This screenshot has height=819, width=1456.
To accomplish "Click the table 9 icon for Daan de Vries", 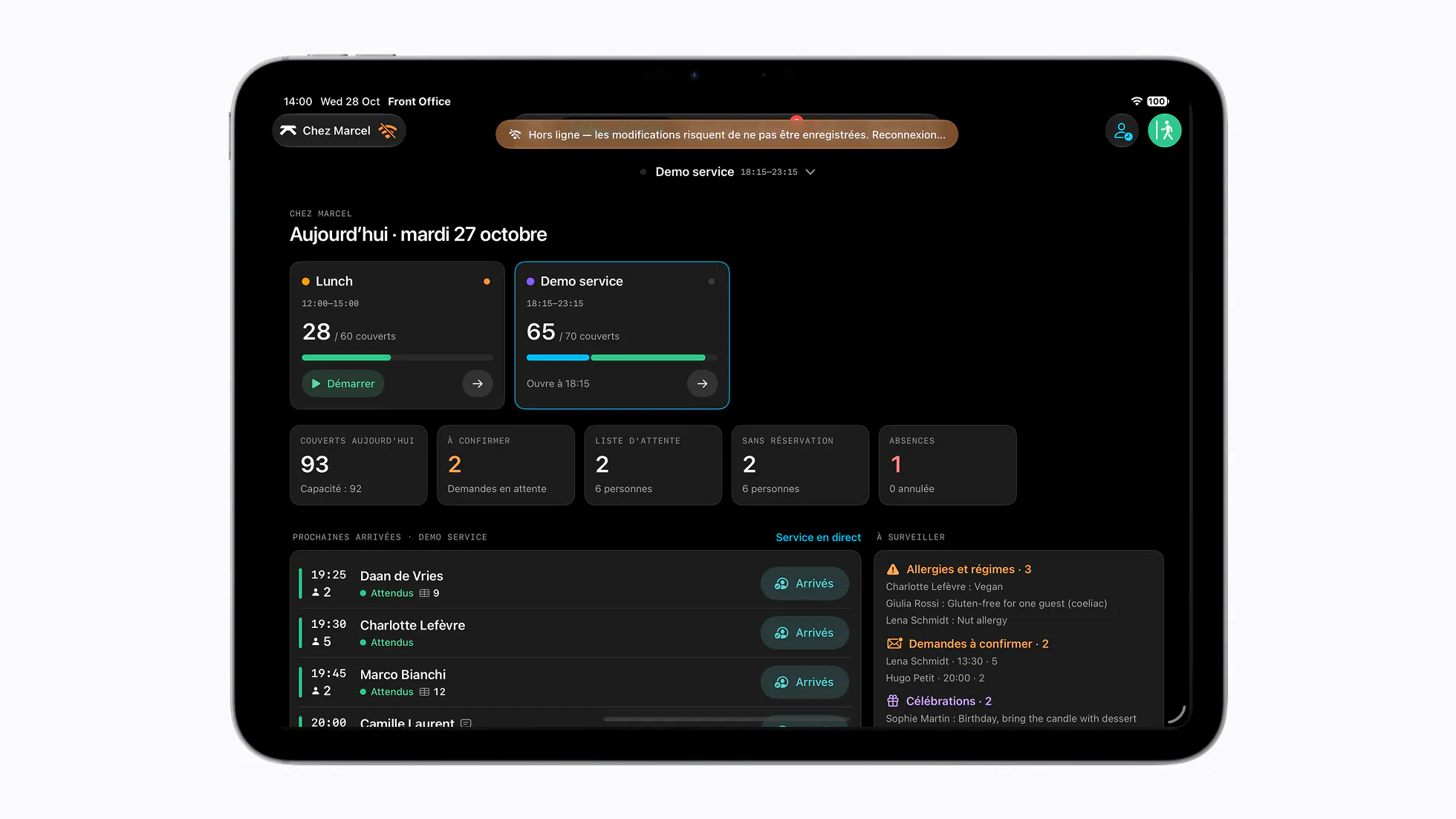I will (x=424, y=593).
